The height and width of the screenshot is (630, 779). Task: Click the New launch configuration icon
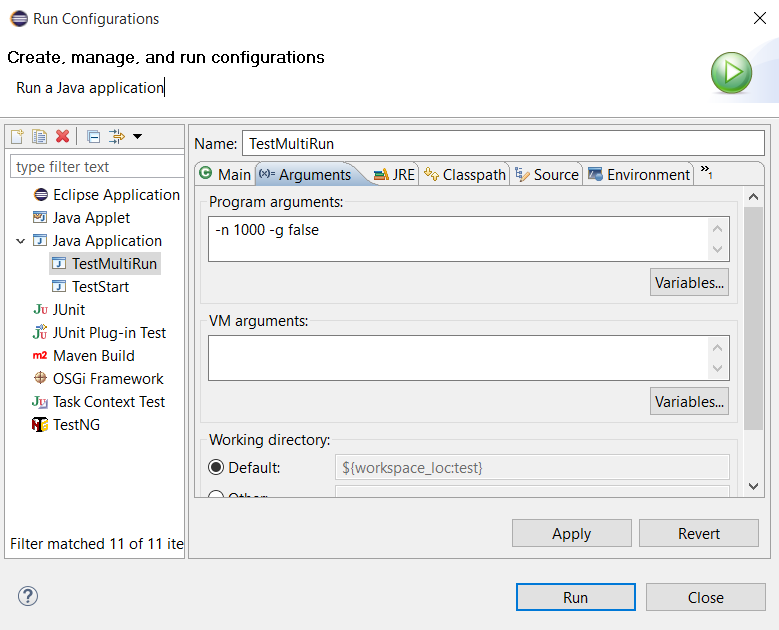[x=17, y=136]
